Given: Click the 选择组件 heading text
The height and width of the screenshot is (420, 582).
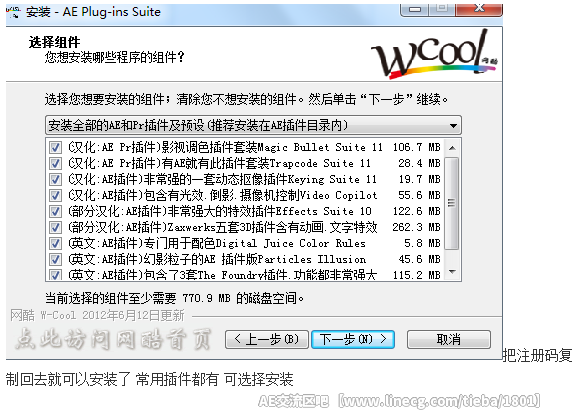Looking at the screenshot, I should tap(55, 42).
